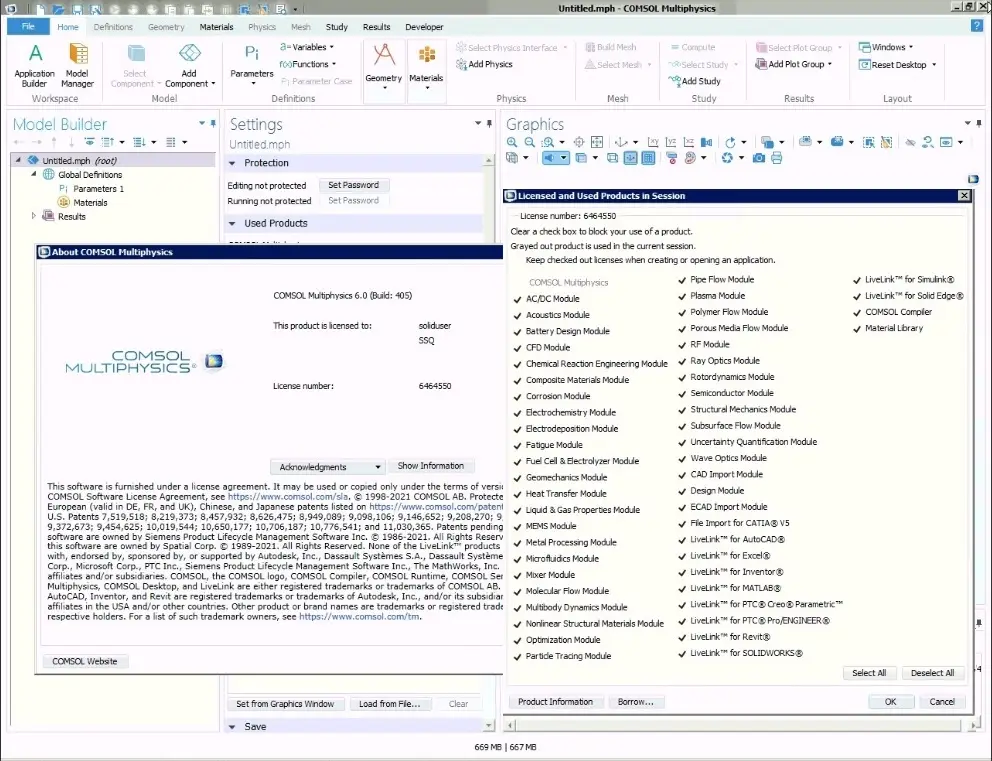This screenshot has width=992, height=761.
Task: Toggle the Material Library checkbox
Action: click(857, 329)
